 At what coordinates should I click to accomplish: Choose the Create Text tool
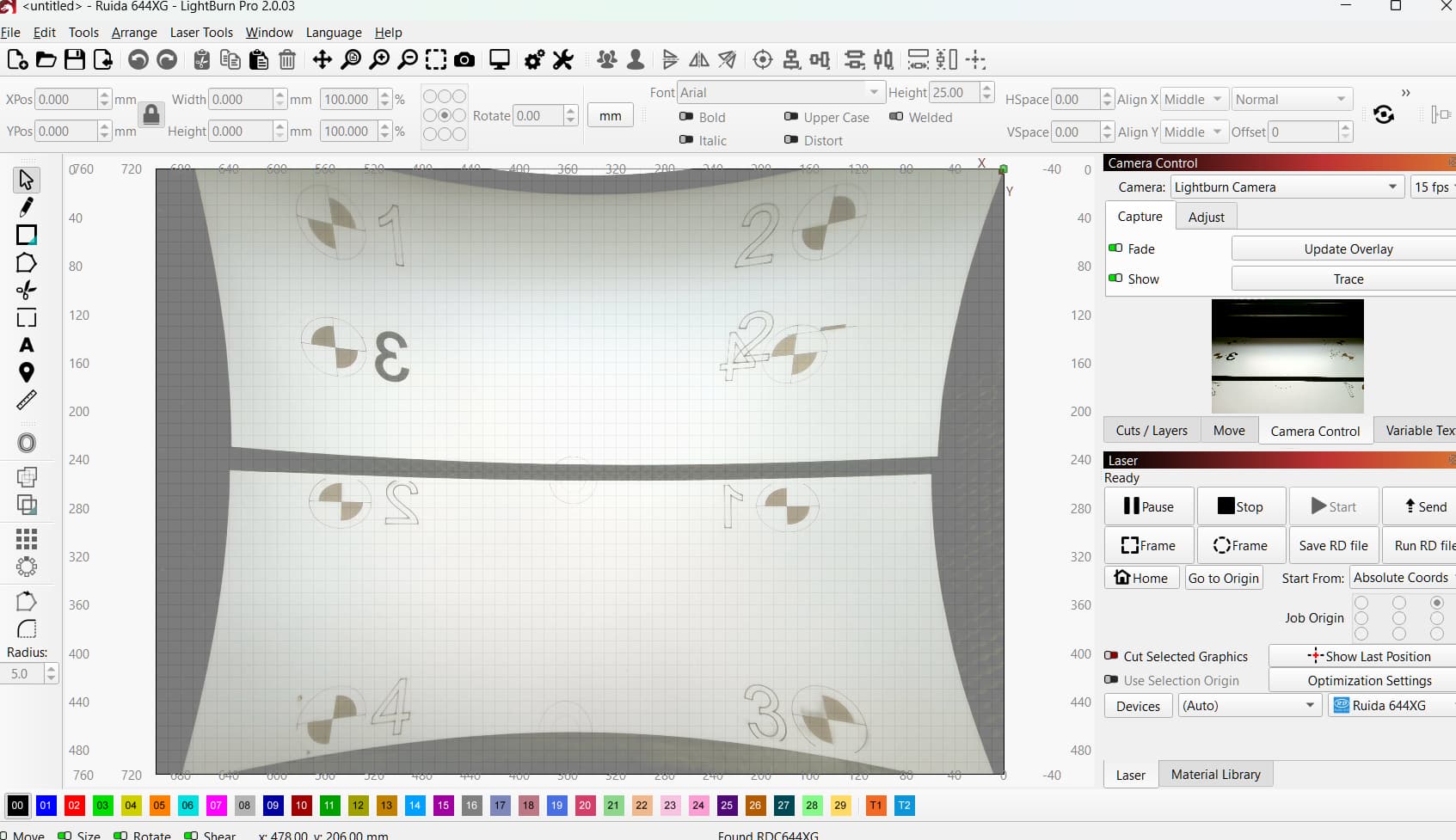click(x=26, y=345)
